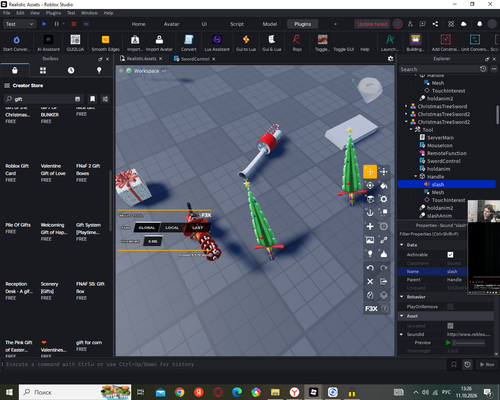This screenshot has width=500, height=400.
Task: Open the Toolbox Recent clock tab
Action: coord(71,71)
